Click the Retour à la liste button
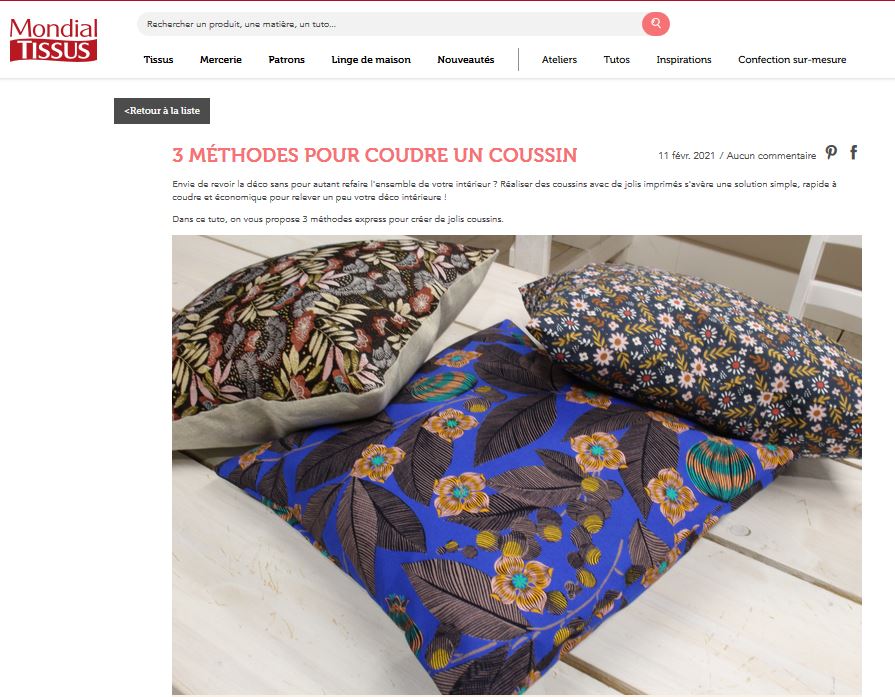This screenshot has width=895, height=697. tap(162, 111)
